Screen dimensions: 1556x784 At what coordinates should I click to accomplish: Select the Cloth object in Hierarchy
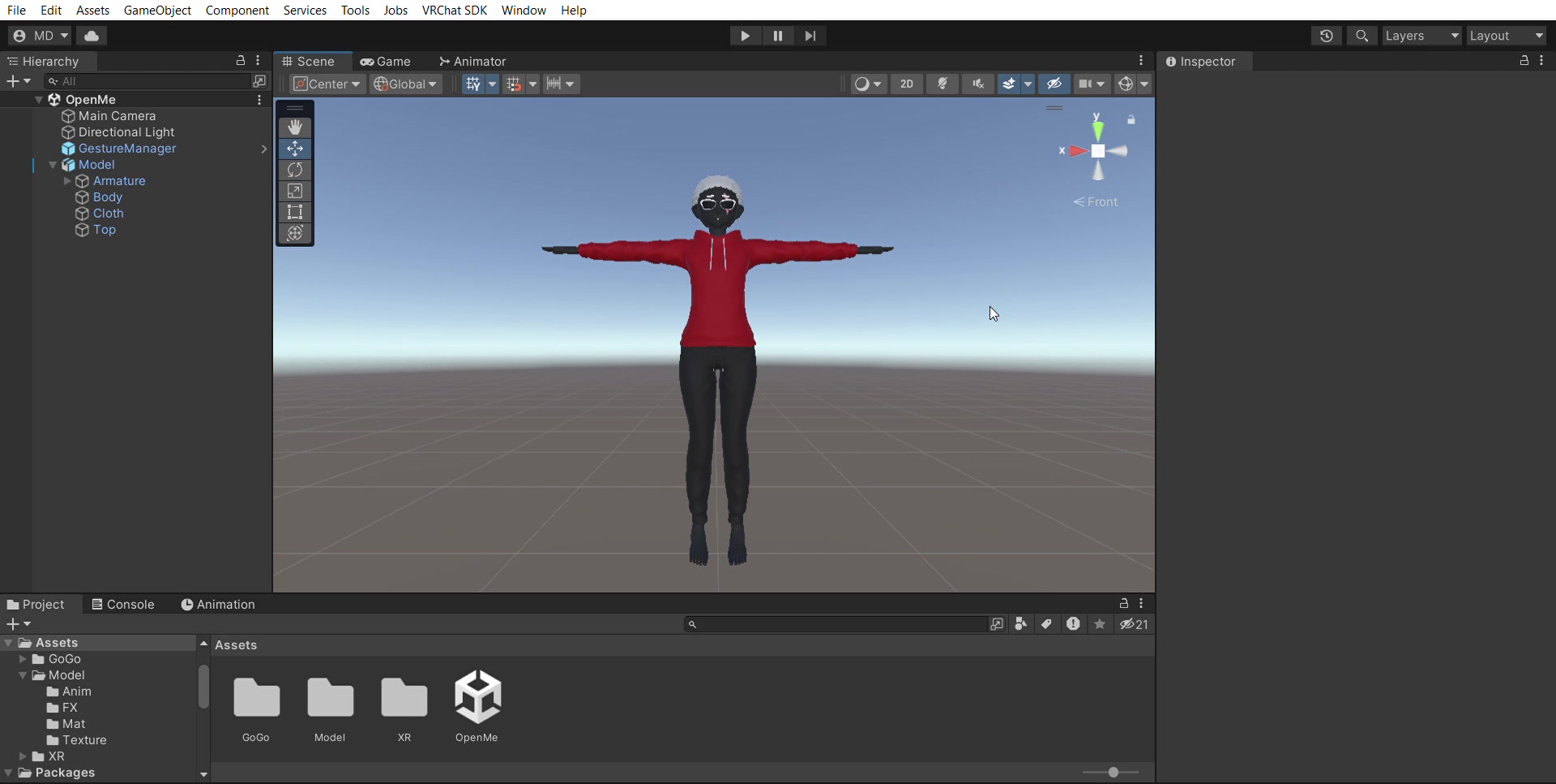(x=108, y=214)
